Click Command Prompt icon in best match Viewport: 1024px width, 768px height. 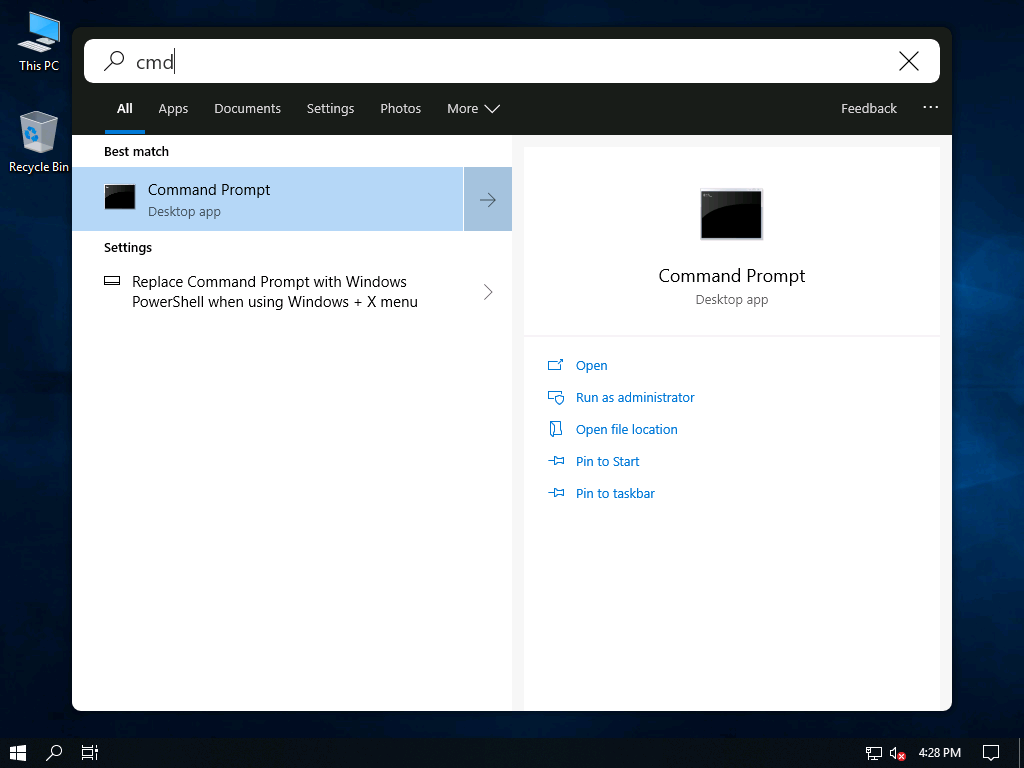120,197
